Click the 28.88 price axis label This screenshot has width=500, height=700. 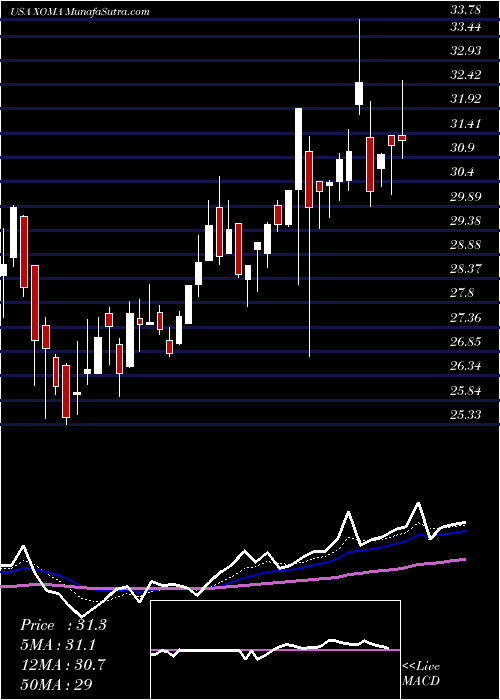click(465, 245)
